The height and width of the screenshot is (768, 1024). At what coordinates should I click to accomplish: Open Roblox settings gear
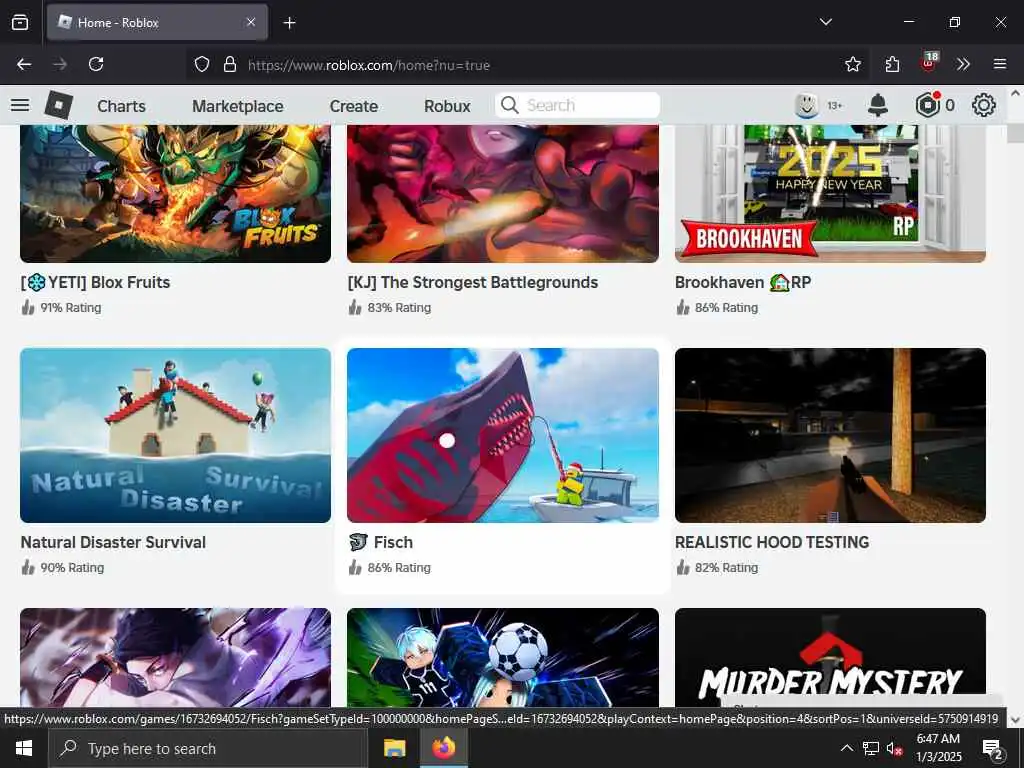pos(984,105)
